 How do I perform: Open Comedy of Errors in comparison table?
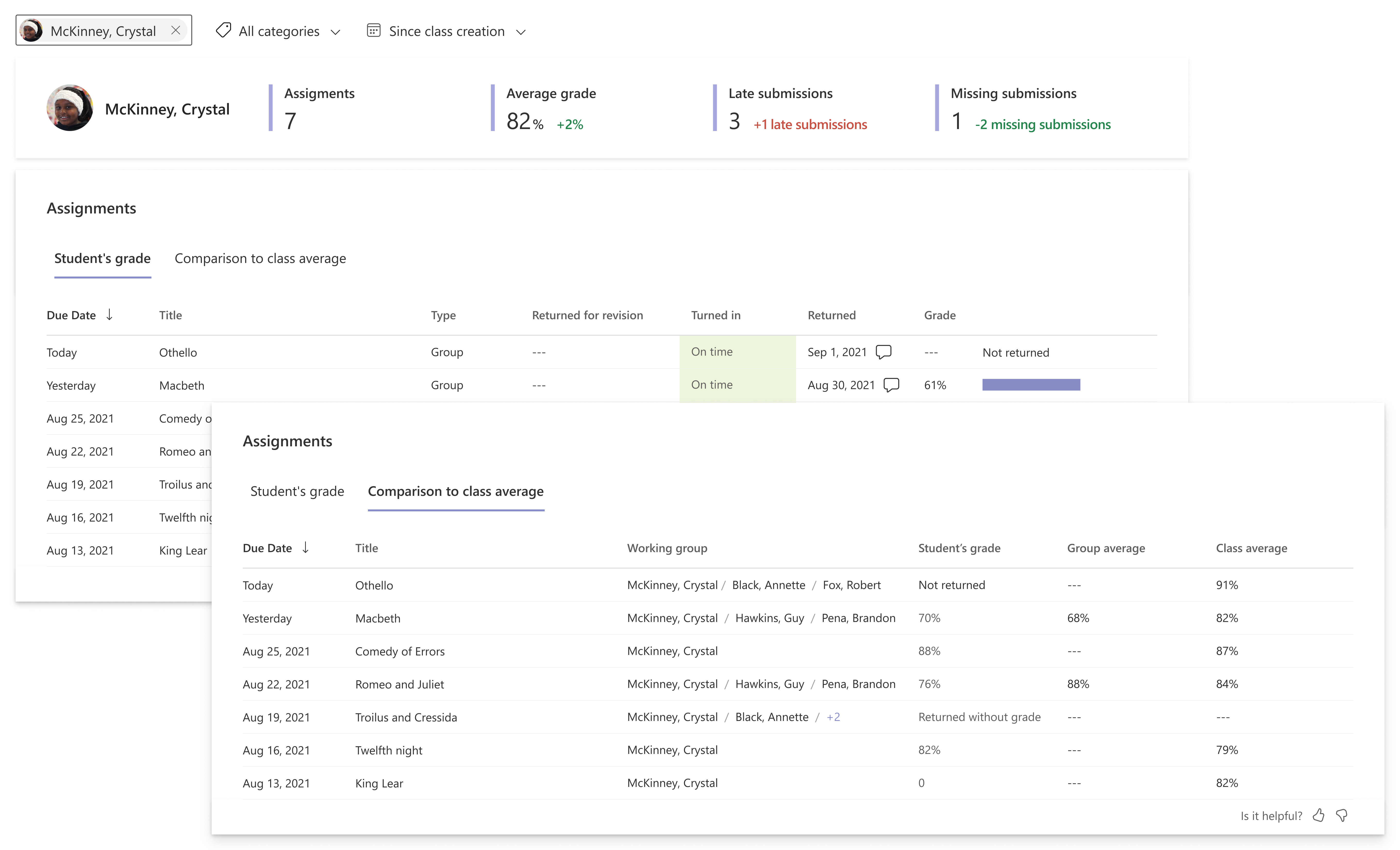400,651
